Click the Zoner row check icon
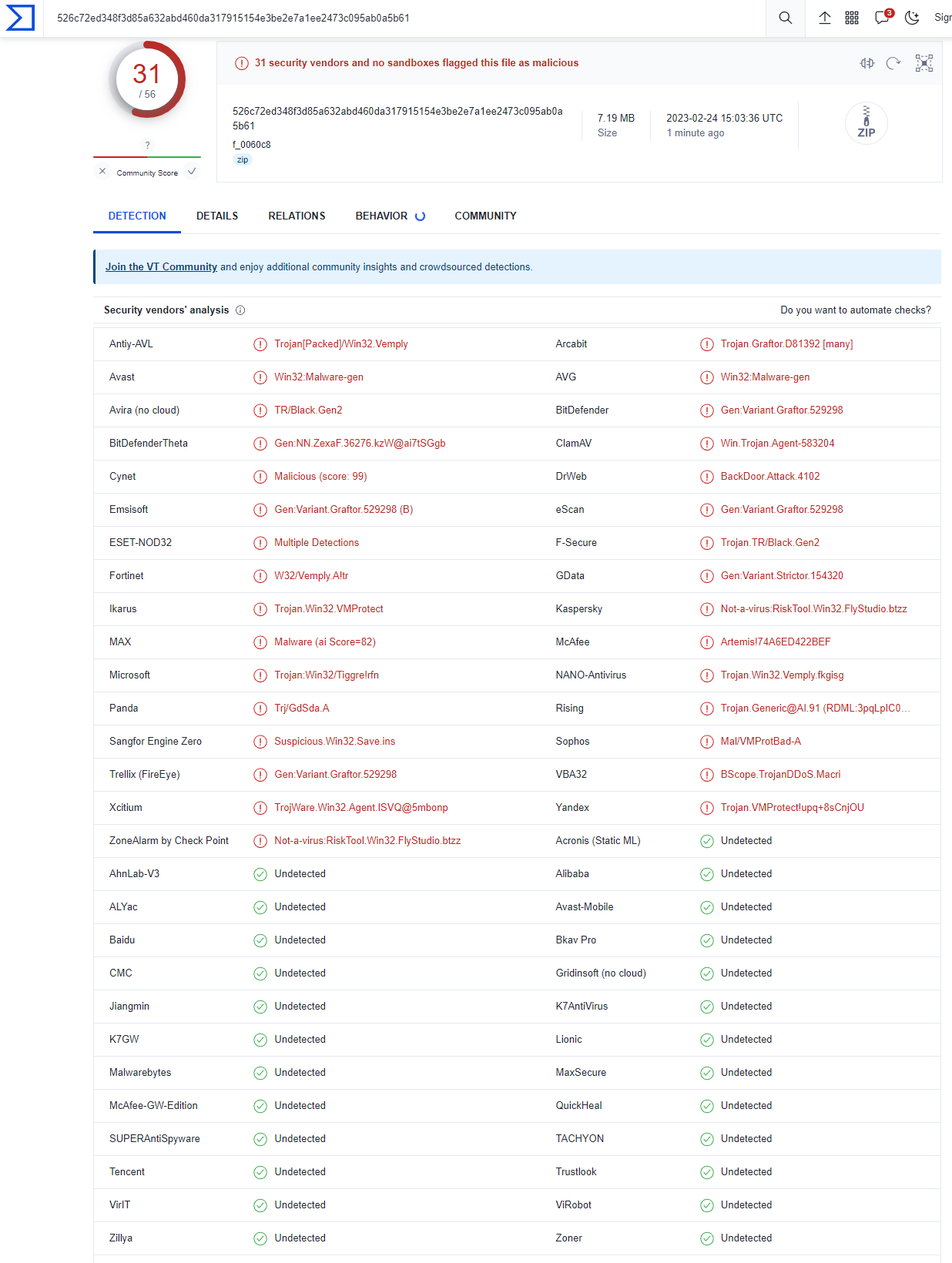 point(707,1238)
